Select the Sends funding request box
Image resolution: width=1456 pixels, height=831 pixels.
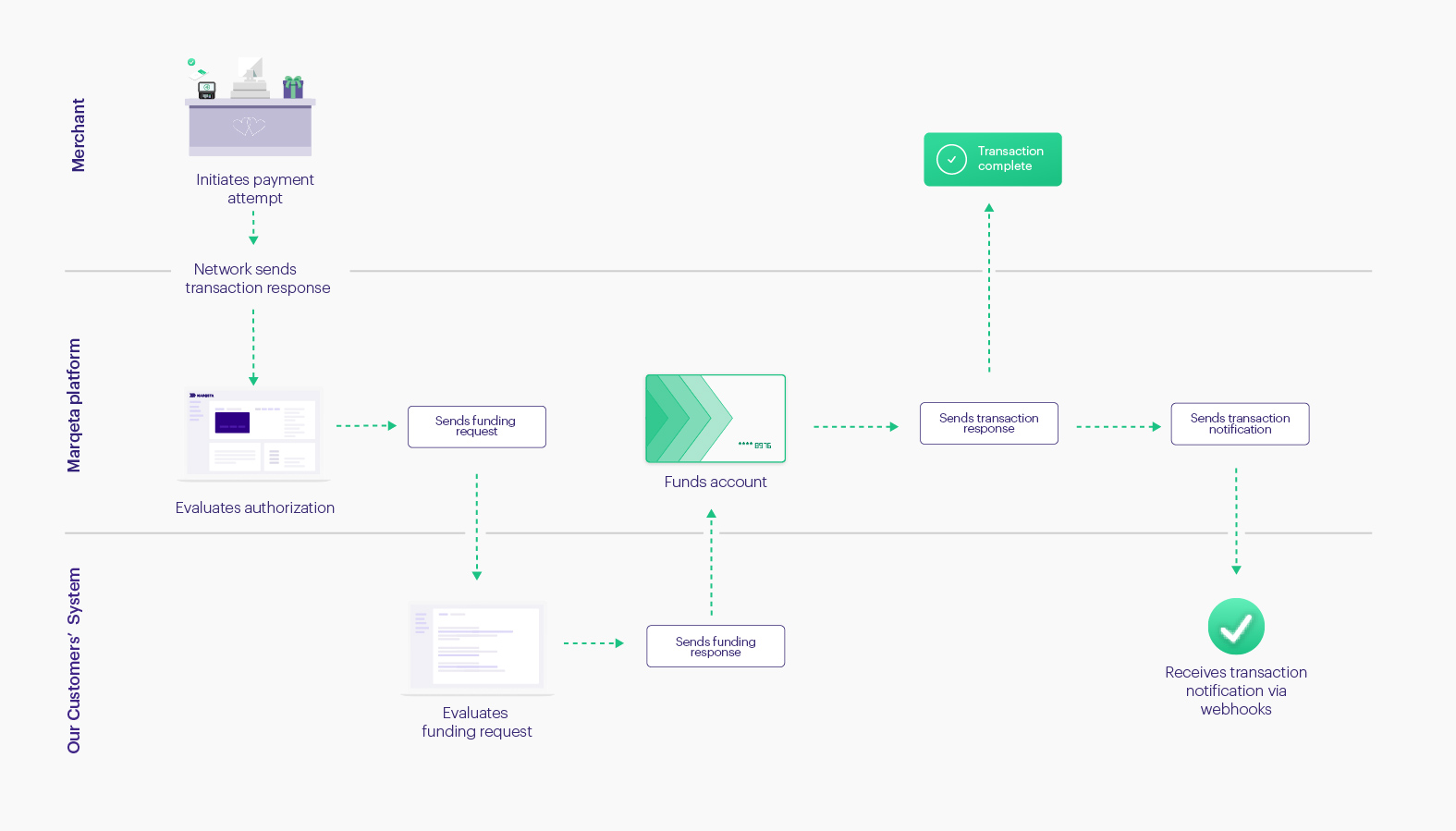pos(477,427)
